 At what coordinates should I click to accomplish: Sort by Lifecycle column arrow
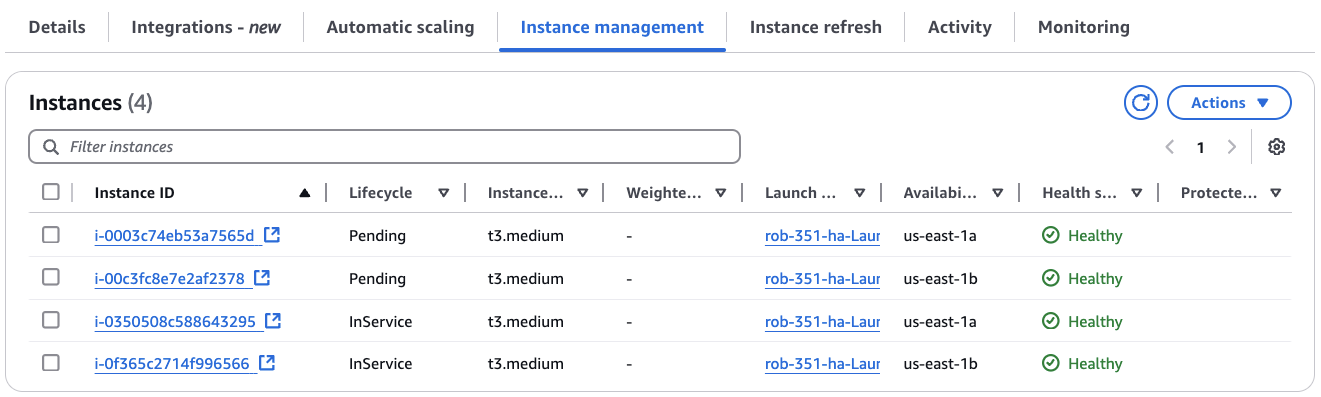[x=444, y=193]
